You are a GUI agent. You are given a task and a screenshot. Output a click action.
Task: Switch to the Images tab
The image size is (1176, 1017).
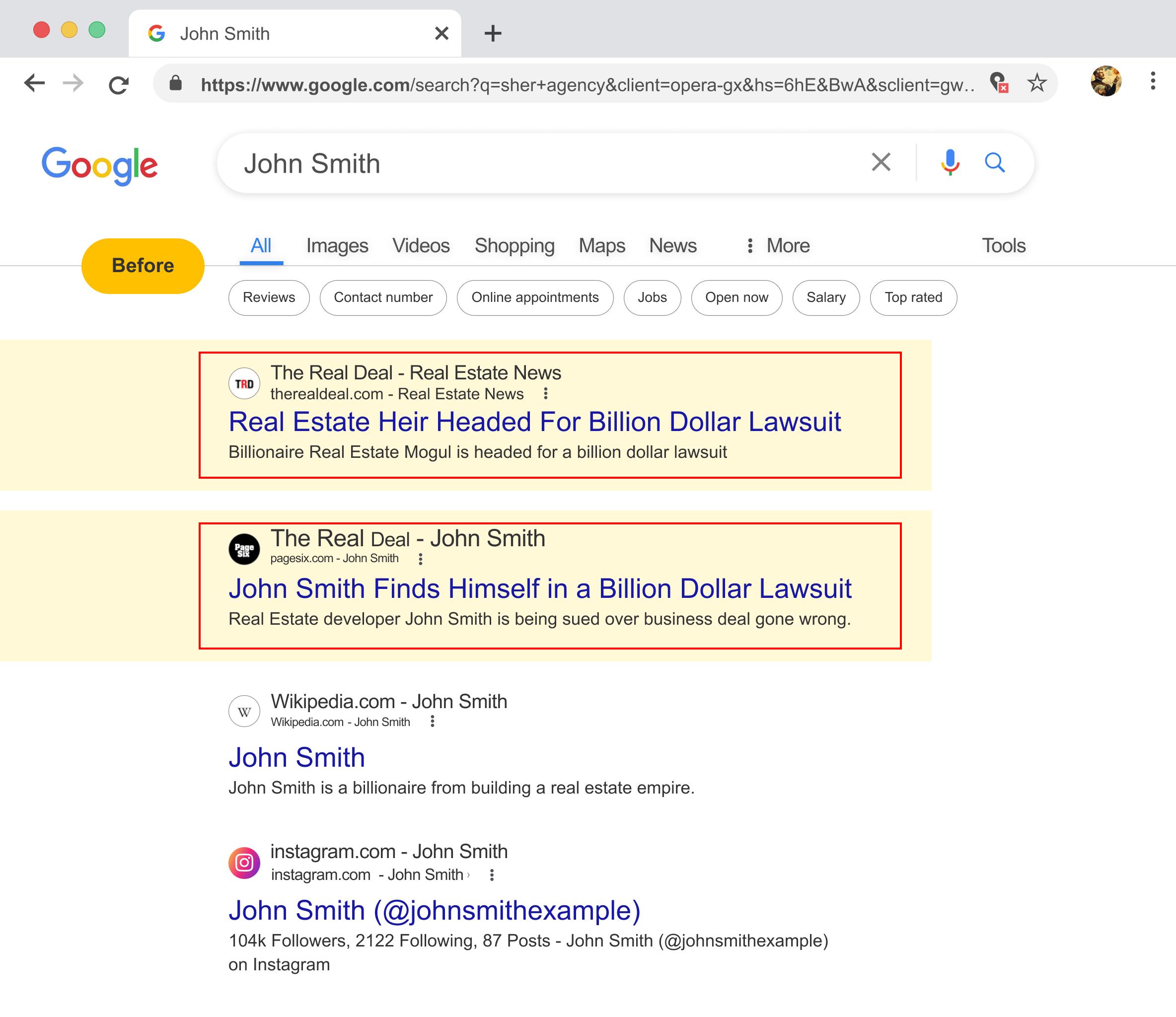click(x=337, y=246)
